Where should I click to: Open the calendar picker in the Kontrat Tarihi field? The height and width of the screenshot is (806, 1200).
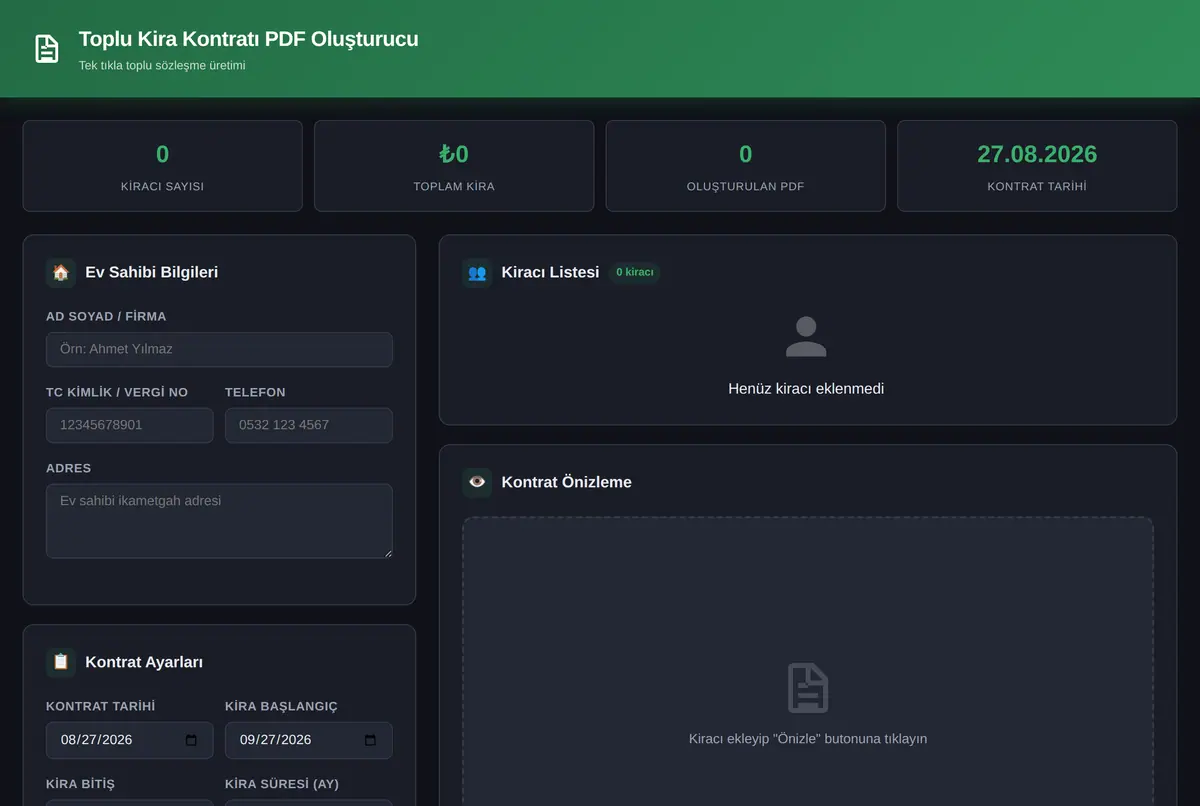point(191,740)
